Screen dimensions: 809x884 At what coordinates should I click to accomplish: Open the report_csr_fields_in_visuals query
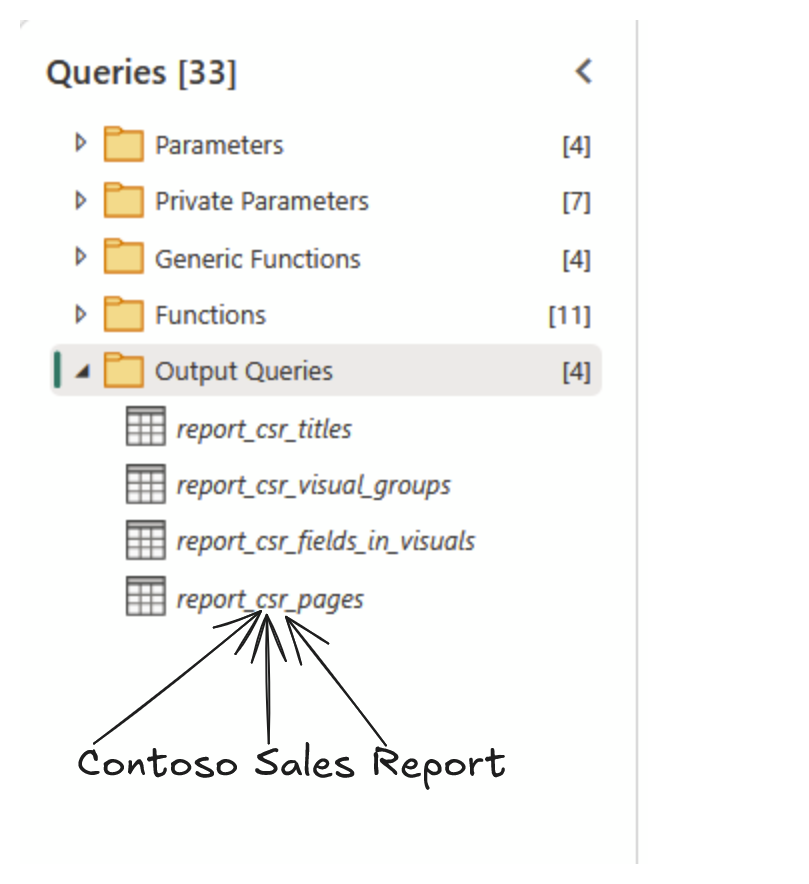pyautogui.click(x=325, y=542)
